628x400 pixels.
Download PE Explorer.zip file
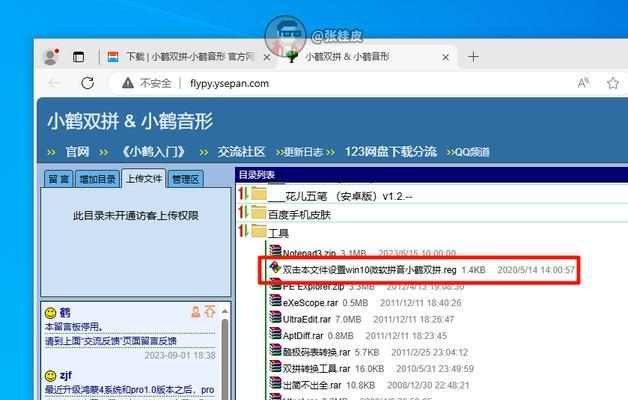coord(313,287)
